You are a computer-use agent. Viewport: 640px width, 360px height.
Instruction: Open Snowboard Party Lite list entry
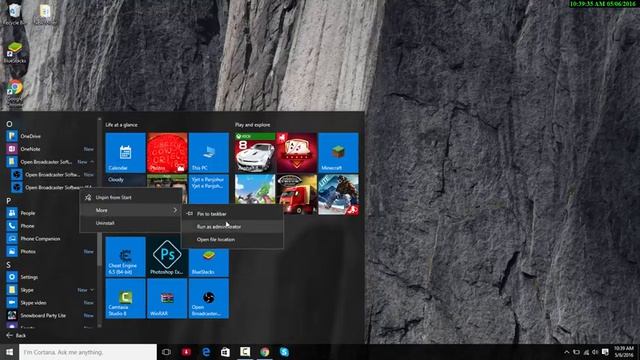pyautogui.click(x=49, y=316)
